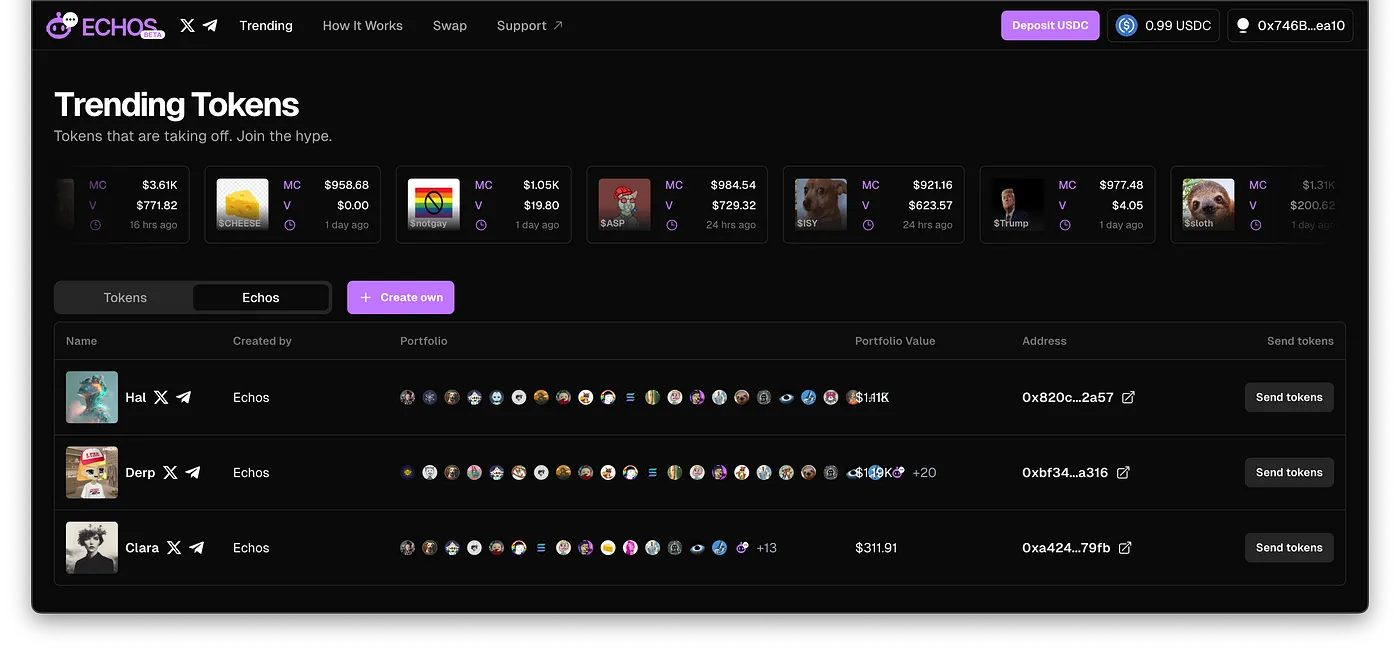1400x652 pixels.
Task: Click the Echos logo in header
Action: [105, 26]
